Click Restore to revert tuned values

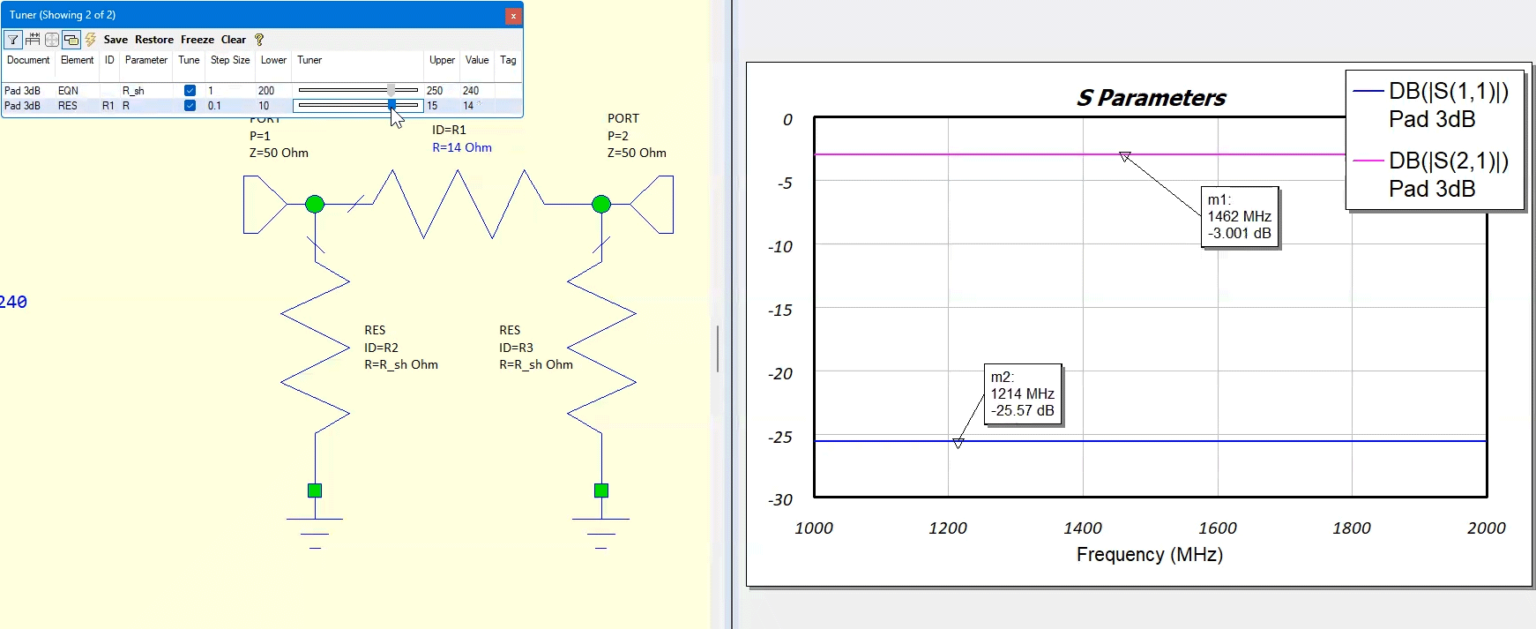pyautogui.click(x=154, y=39)
